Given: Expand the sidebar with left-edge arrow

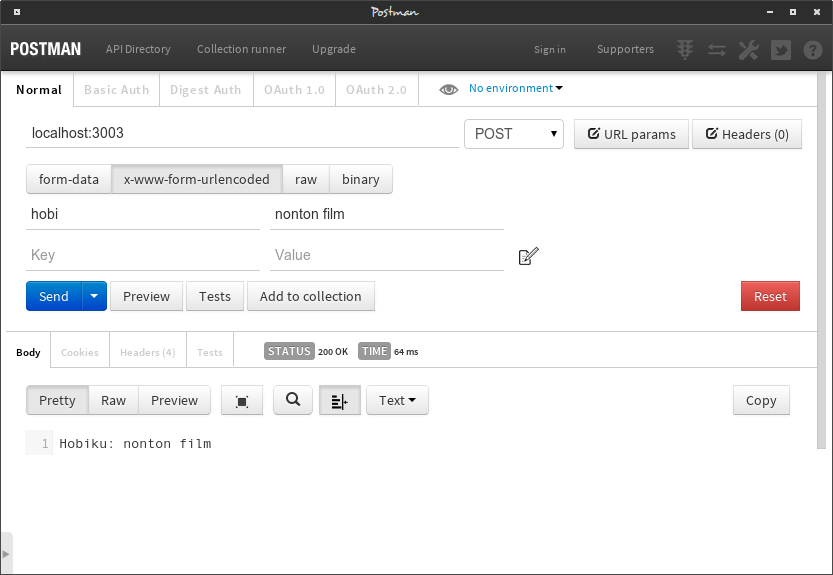Looking at the screenshot, I should pyautogui.click(x=6, y=553).
